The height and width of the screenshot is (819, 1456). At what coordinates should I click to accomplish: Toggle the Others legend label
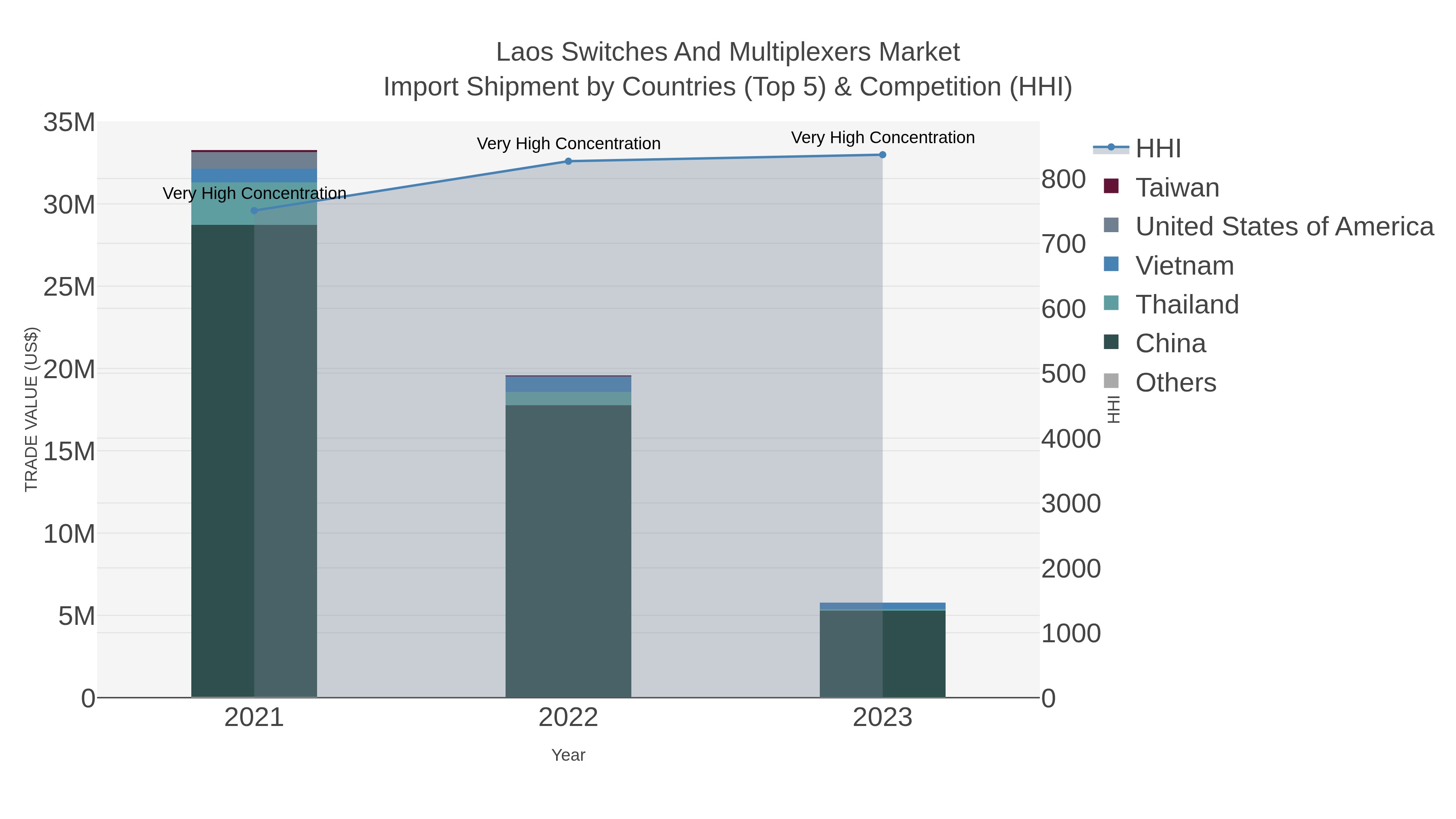click(x=1176, y=383)
